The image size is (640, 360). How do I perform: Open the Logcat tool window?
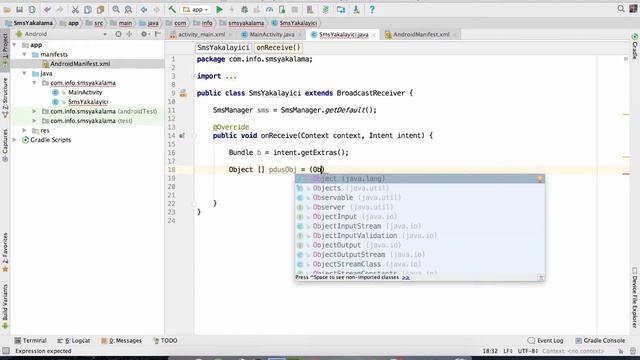point(73,340)
